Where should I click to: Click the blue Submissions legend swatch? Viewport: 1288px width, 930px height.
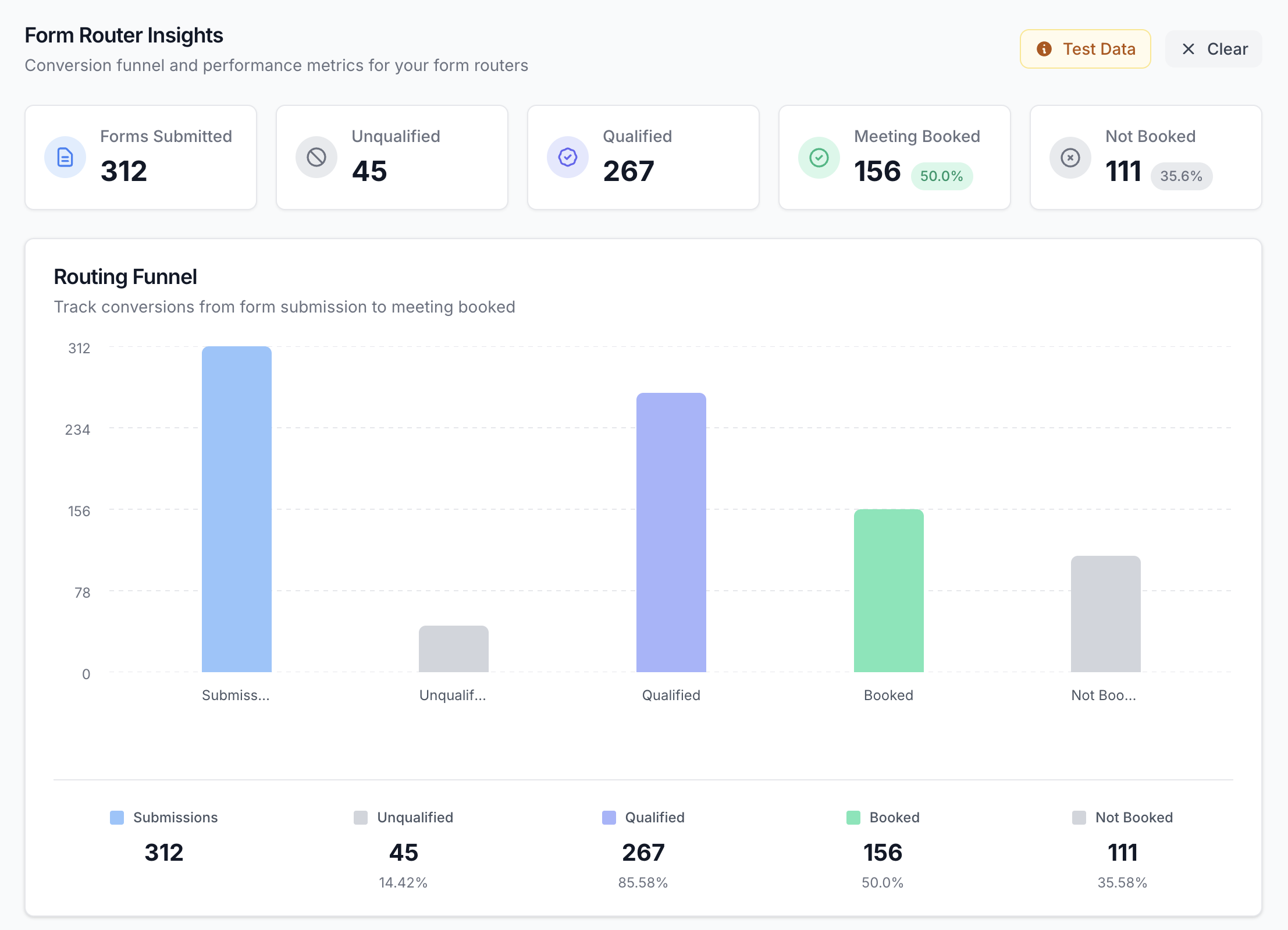click(x=117, y=818)
